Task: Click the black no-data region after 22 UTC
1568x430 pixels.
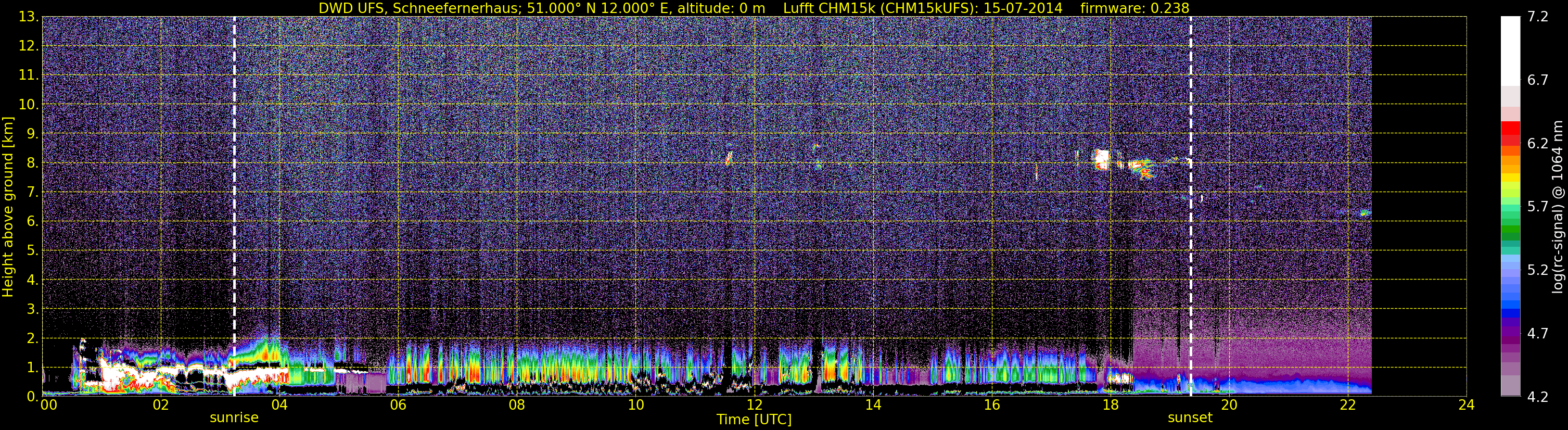Action: point(1419,207)
